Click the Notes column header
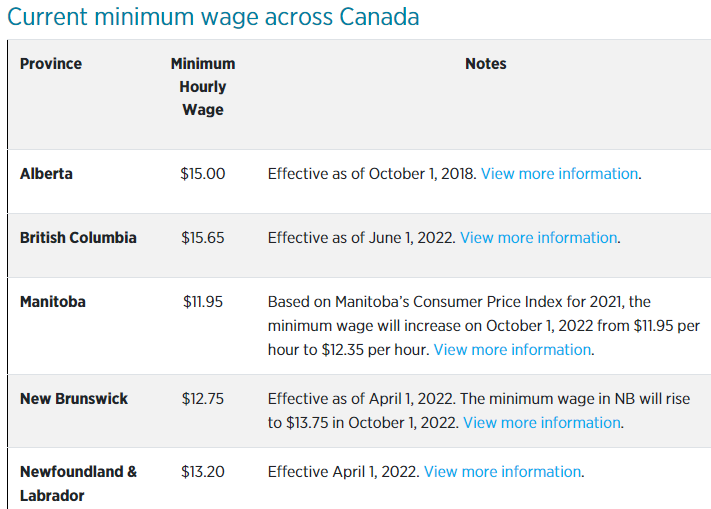This screenshot has height=509, width=711. pyautogui.click(x=486, y=63)
